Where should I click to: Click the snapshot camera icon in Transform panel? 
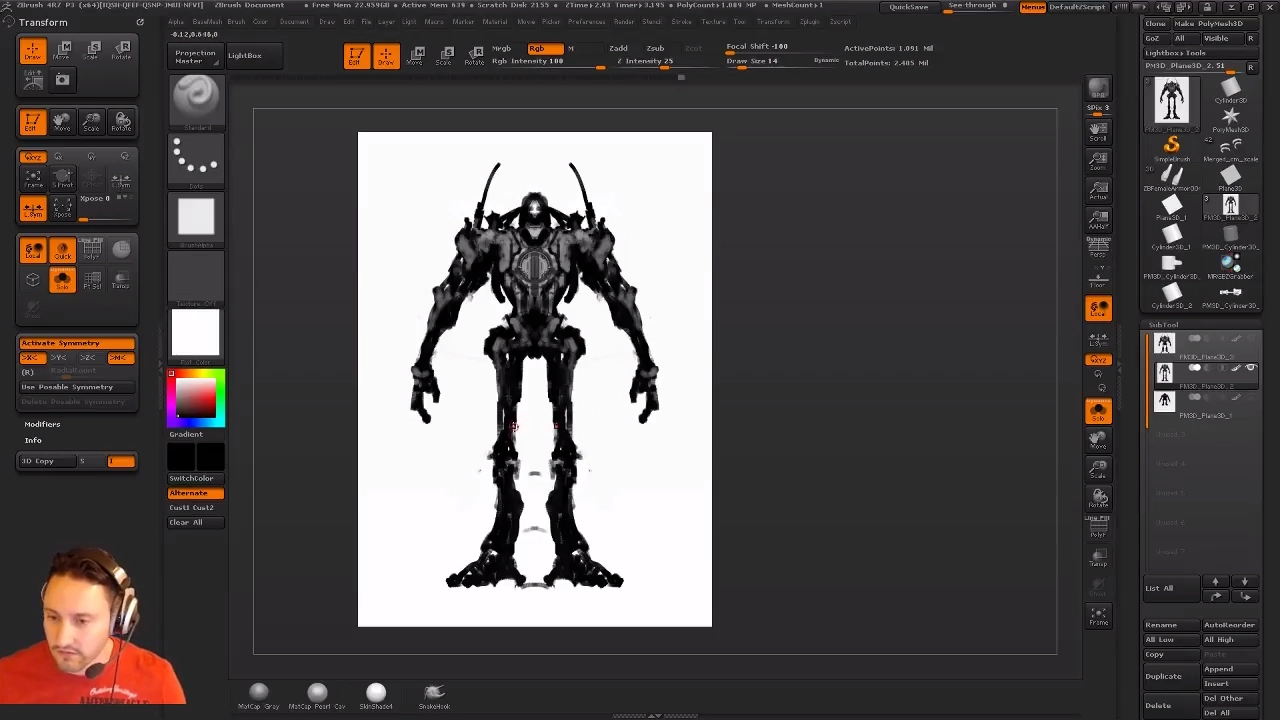point(62,80)
